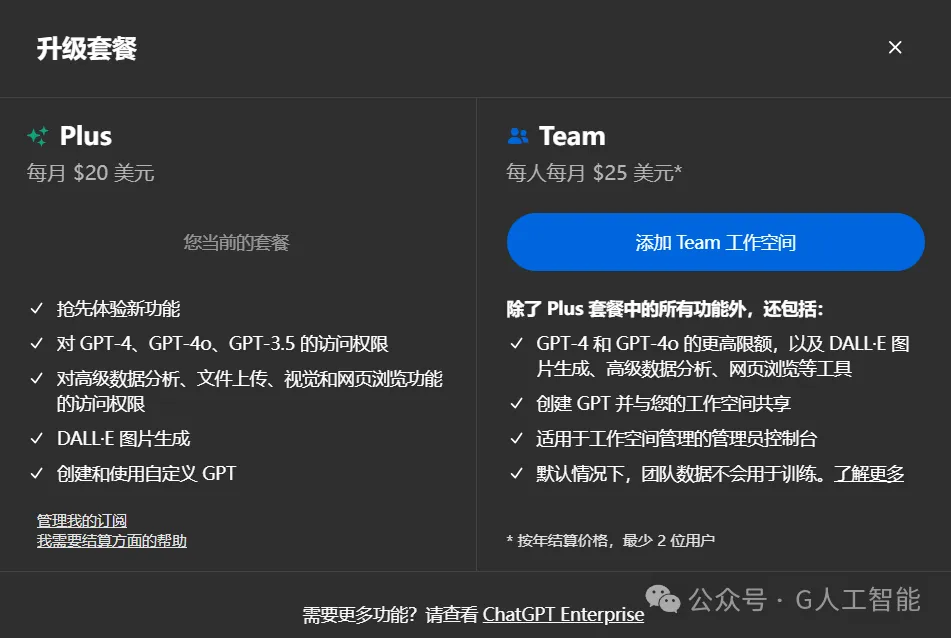Click checkmark beside 抢先体验新功能
Screen dimensions: 951x638
tap(36, 308)
